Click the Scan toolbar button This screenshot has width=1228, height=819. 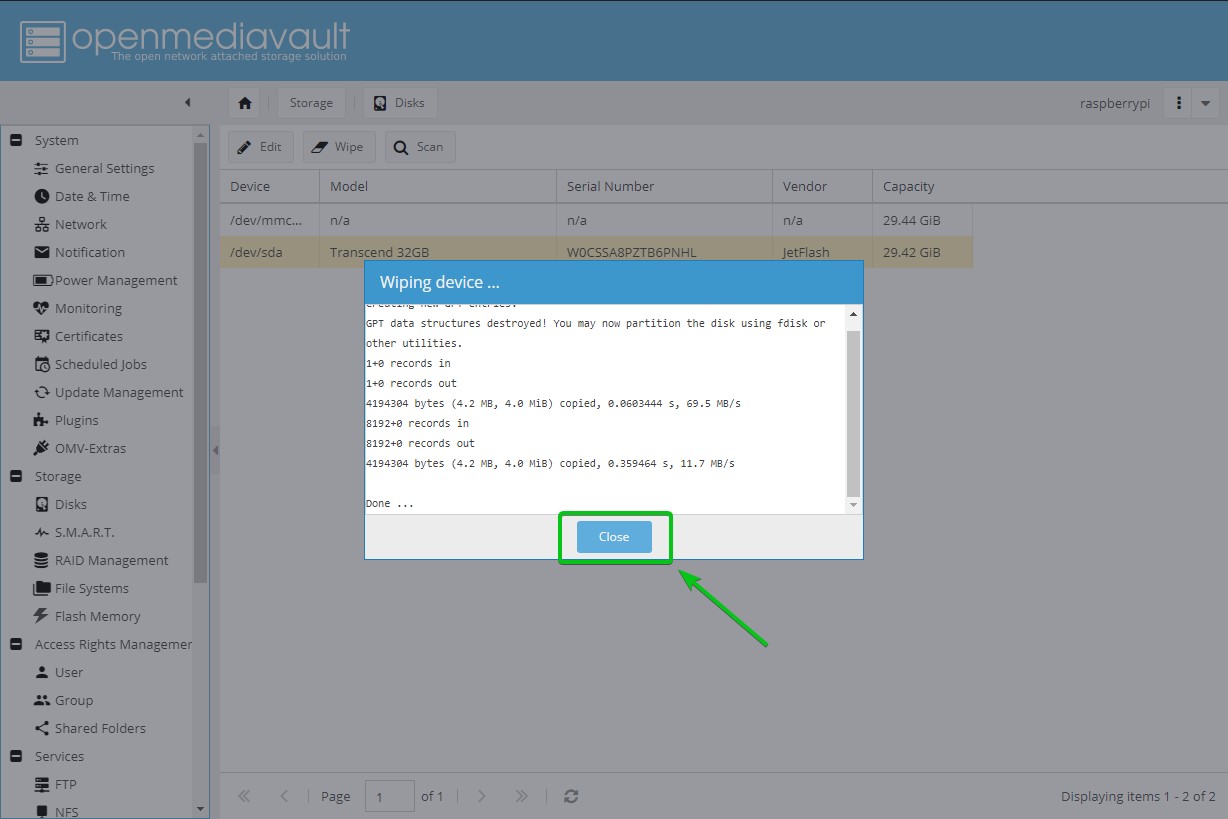click(420, 147)
